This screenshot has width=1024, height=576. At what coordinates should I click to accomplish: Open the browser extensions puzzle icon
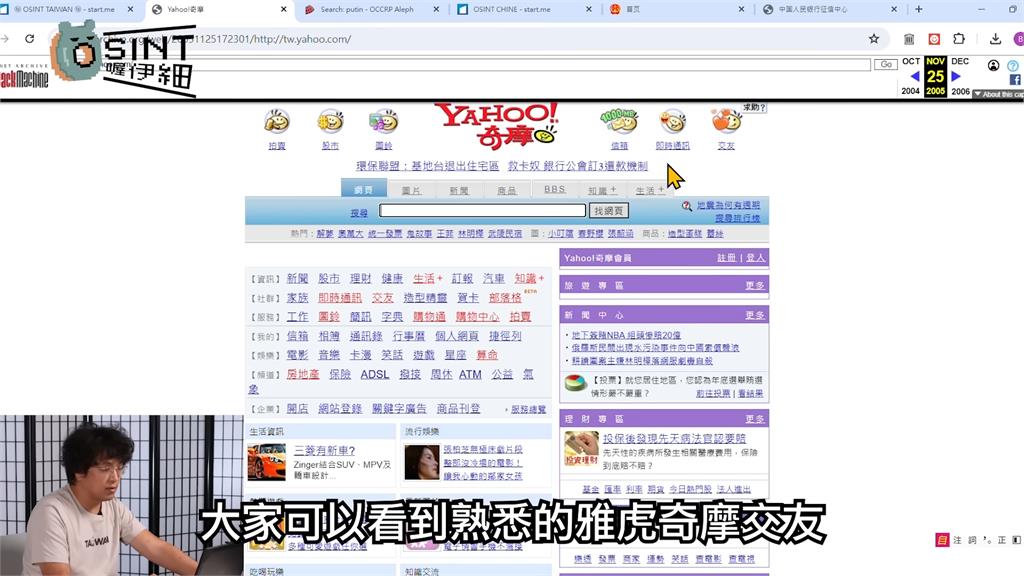pyautogui.click(x=959, y=39)
